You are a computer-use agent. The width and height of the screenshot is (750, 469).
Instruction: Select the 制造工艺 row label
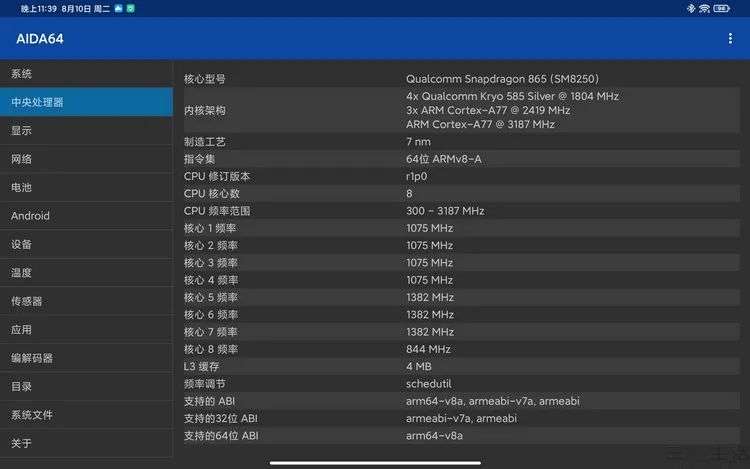tap(204, 142)
